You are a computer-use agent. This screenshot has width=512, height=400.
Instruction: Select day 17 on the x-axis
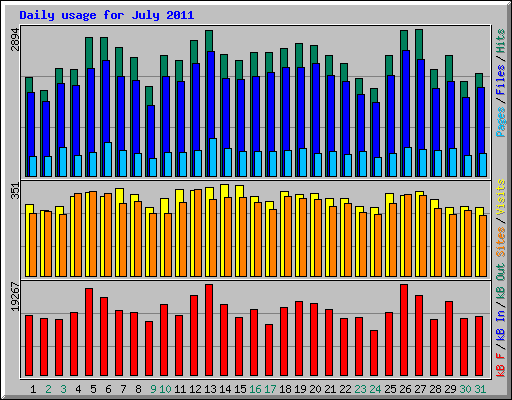pyautogui.click(x=270, y=389)
